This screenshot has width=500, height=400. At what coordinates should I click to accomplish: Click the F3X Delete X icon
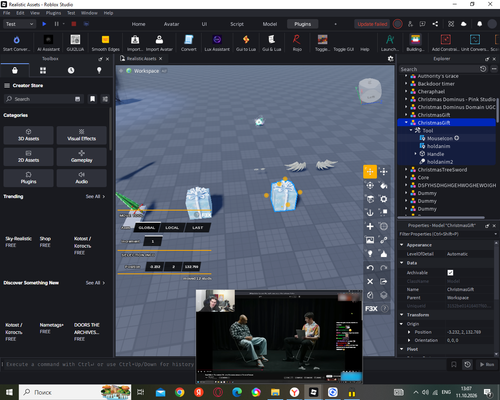[x=370, y=281]
